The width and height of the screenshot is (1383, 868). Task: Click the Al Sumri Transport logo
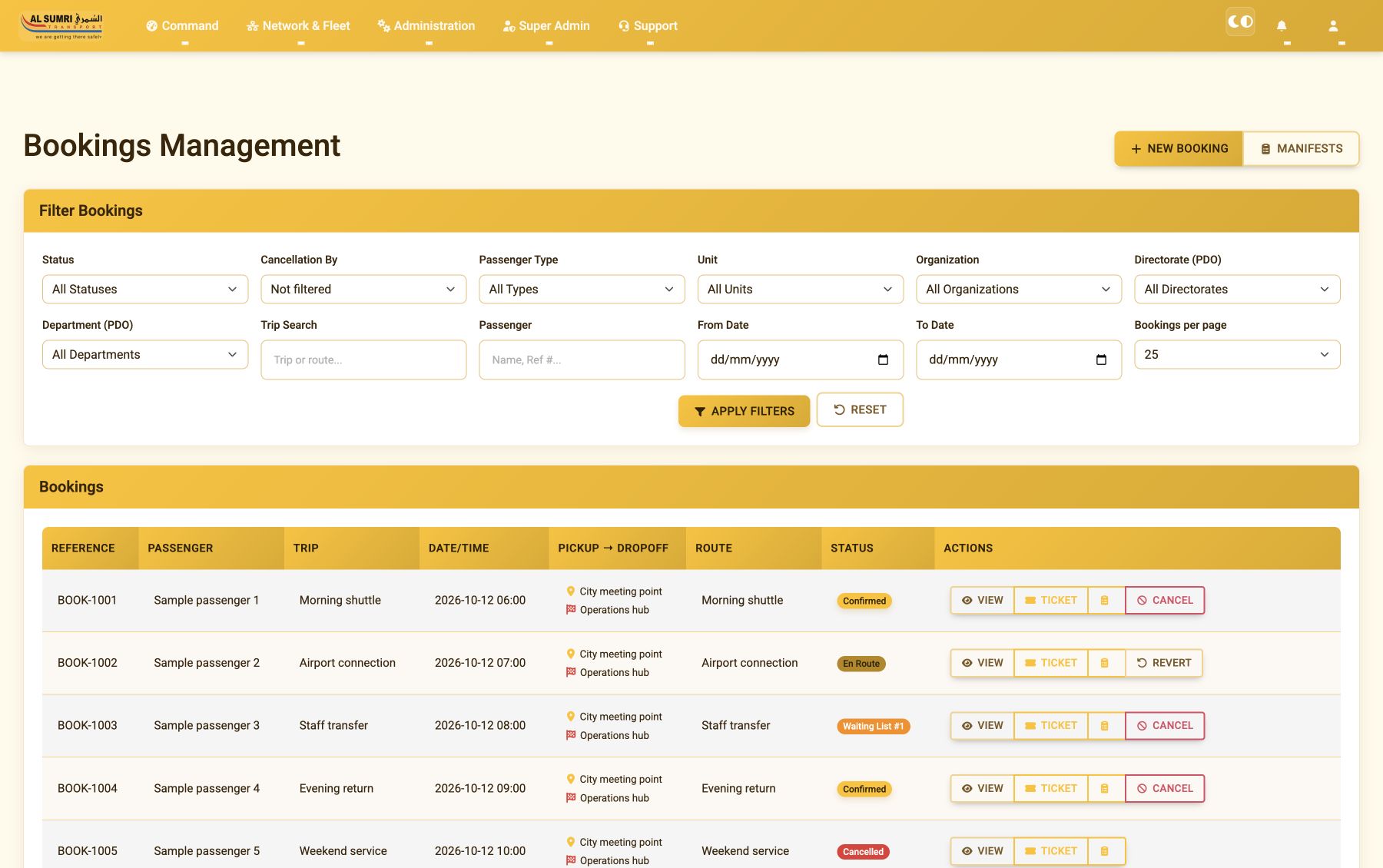click(63, 25)
